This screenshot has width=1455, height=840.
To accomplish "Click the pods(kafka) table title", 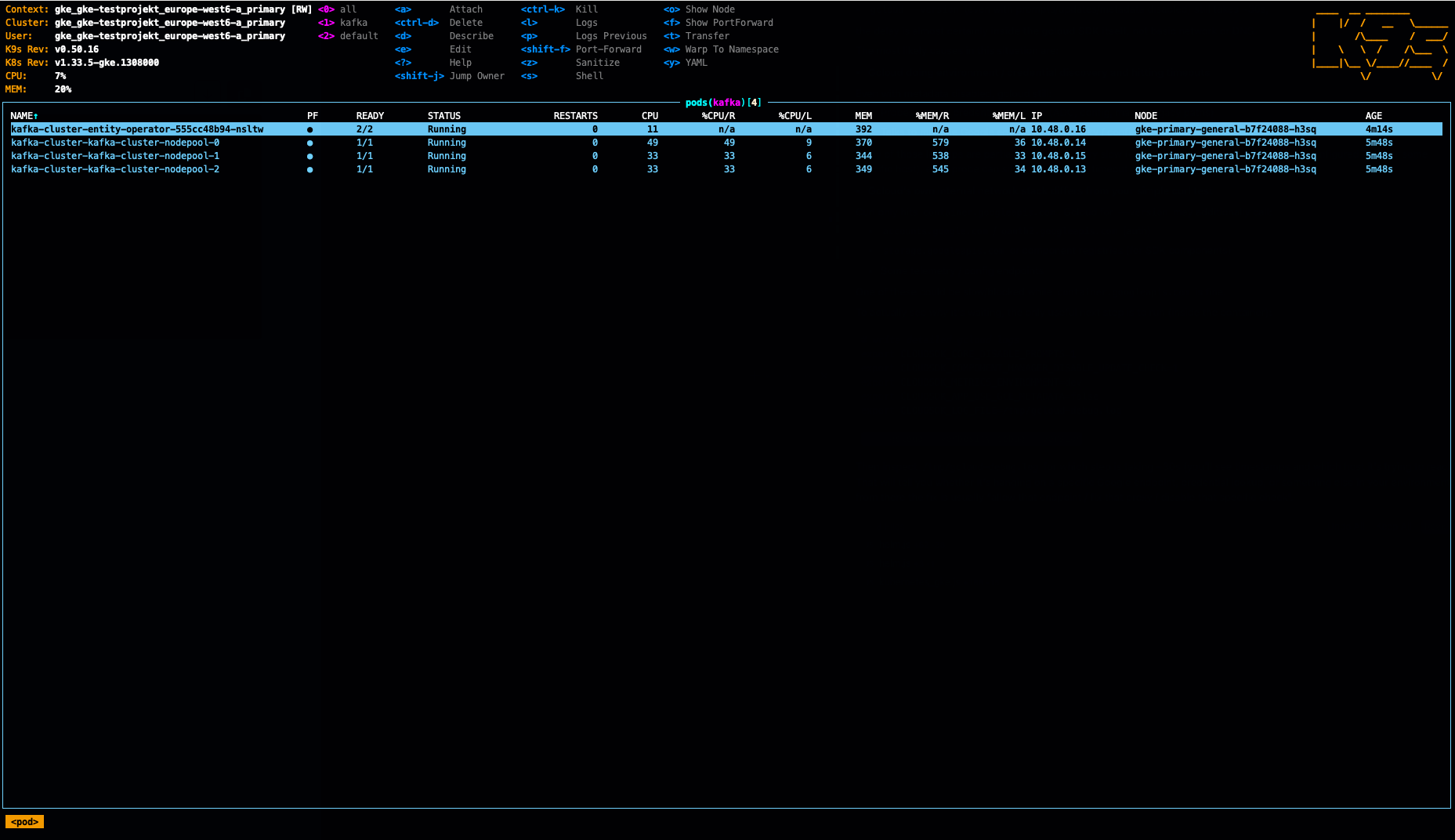I will (x=722, y=103).
